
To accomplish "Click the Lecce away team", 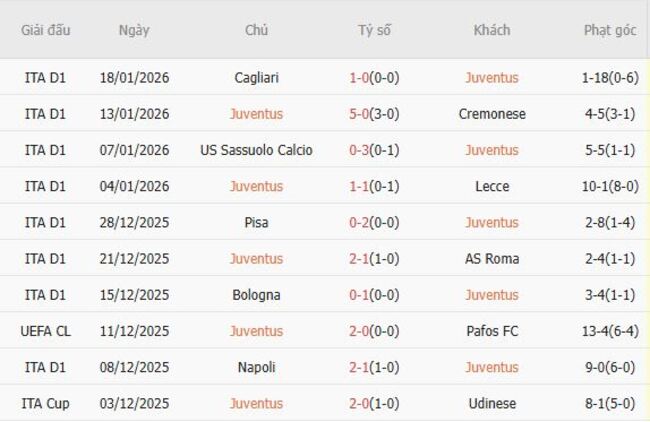I will (491, 186).
